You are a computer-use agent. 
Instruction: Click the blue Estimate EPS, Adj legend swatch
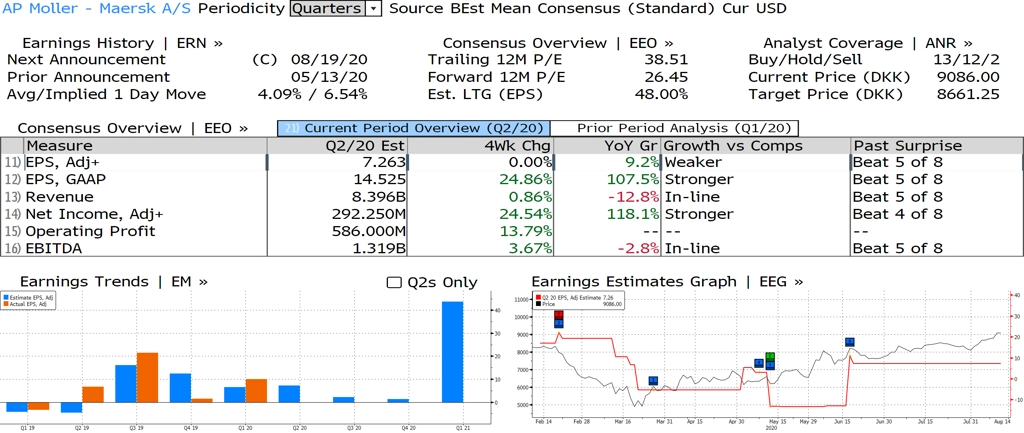[5, 298]
